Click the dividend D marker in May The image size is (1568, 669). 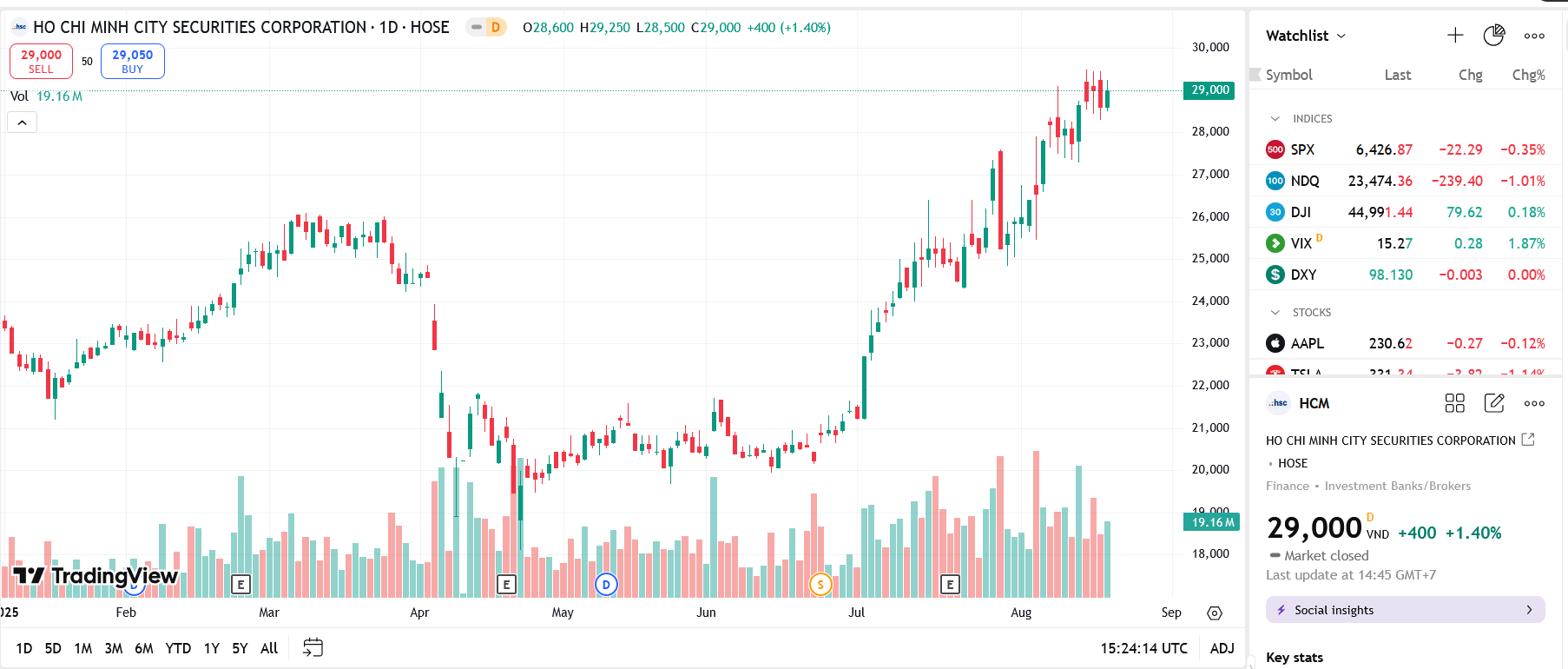coord(606,585)
